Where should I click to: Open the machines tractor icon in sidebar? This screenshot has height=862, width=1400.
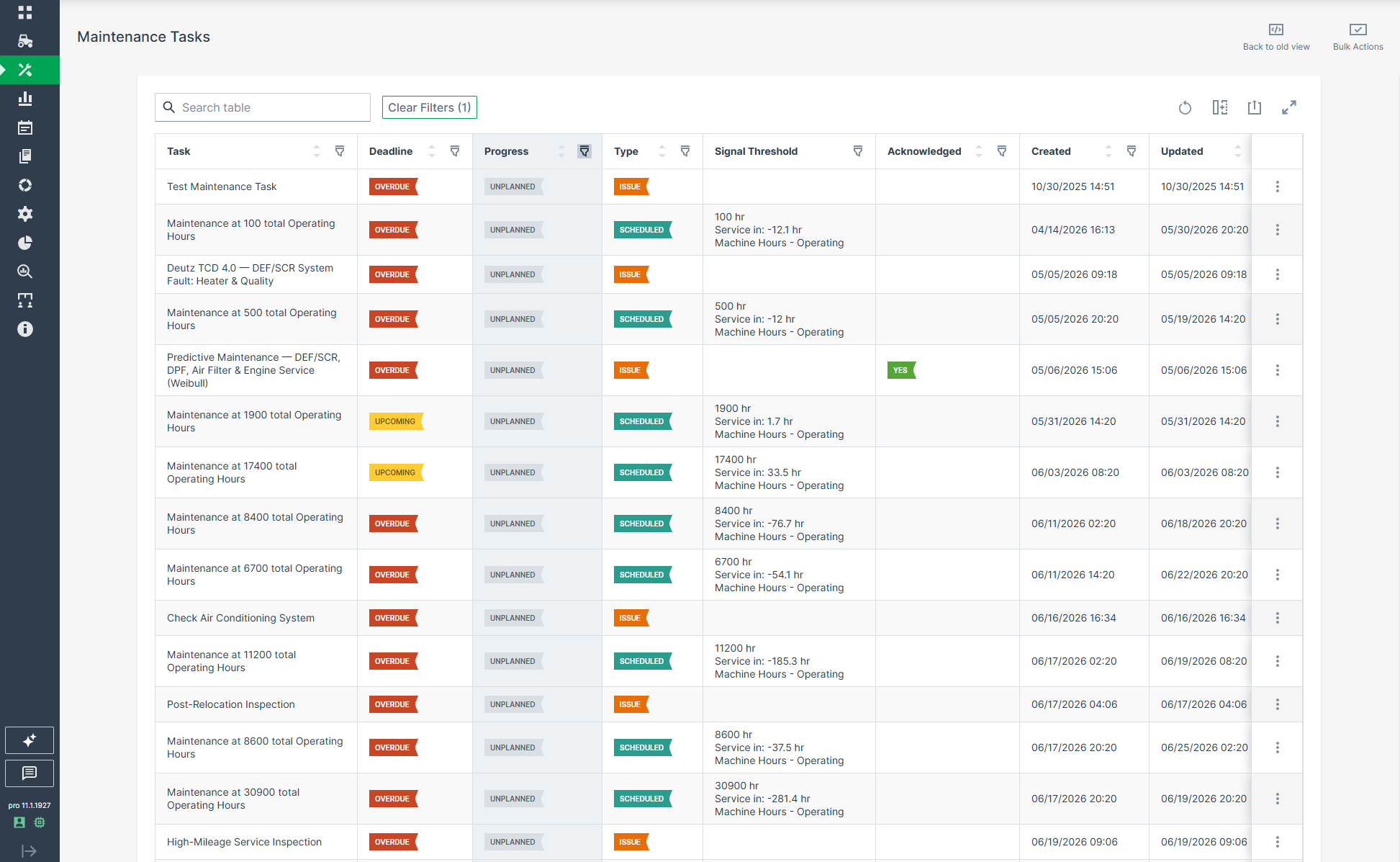(x=25, y=41)
